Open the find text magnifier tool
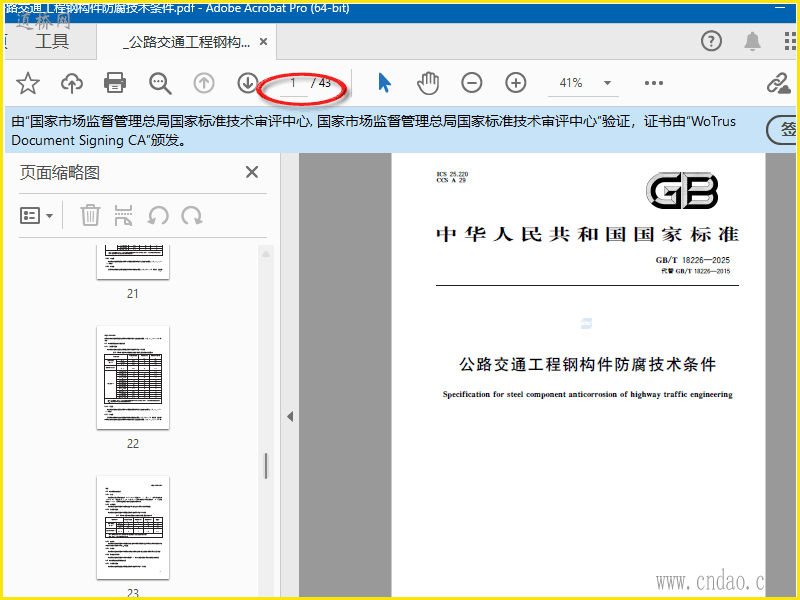This screenshot has width=800, height=600. [x=160, y=83]
